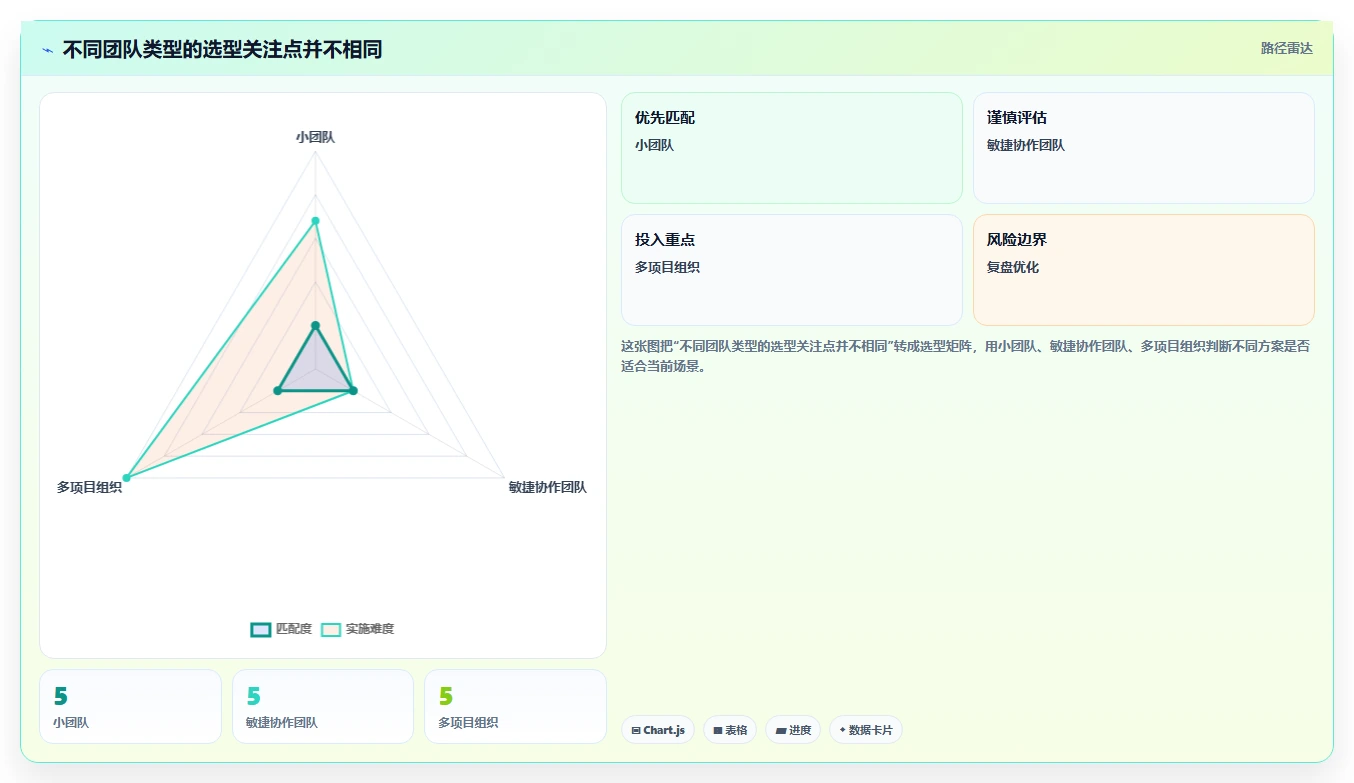Click the 匹配度 data point on 小团队 axis
Viewport: 1354px width, 783px height.
click(x=315, y=325)
